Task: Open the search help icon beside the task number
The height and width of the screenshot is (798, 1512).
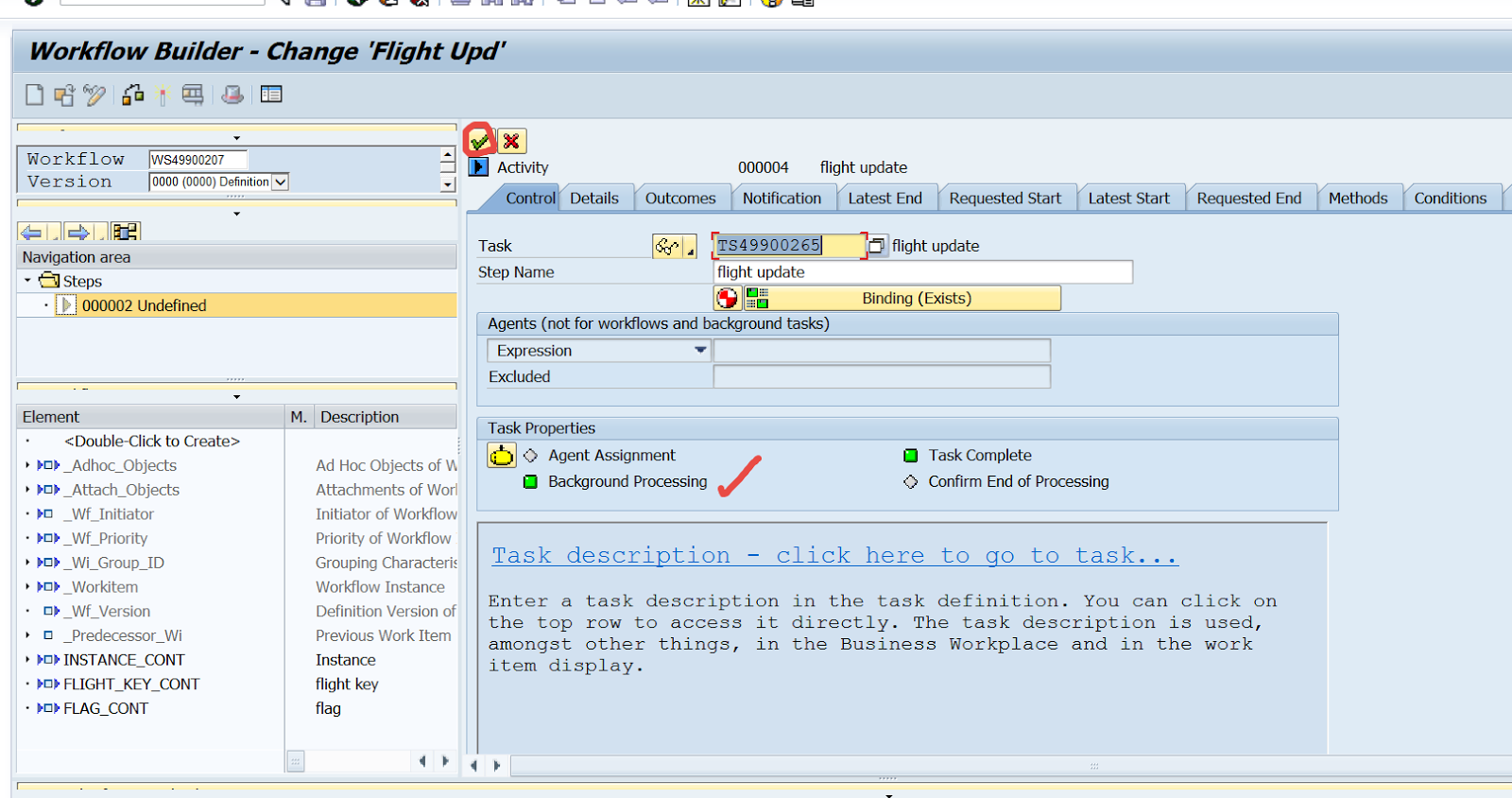Action: click(877, 246)
